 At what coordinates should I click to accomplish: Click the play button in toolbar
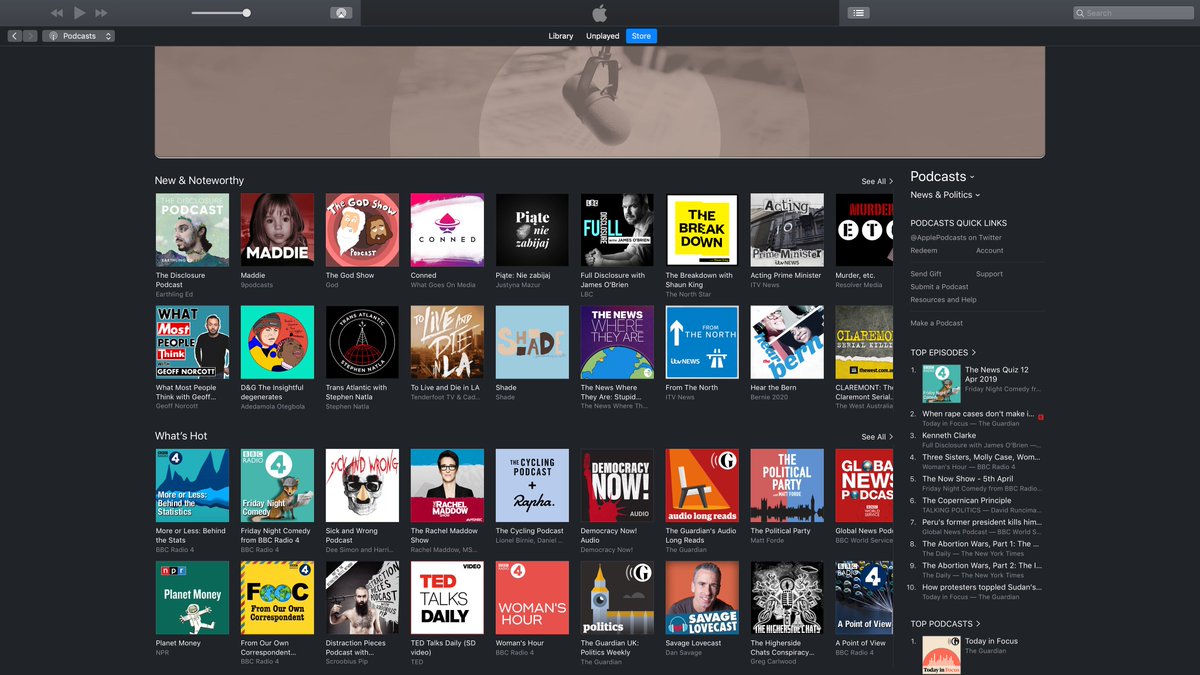79,13
